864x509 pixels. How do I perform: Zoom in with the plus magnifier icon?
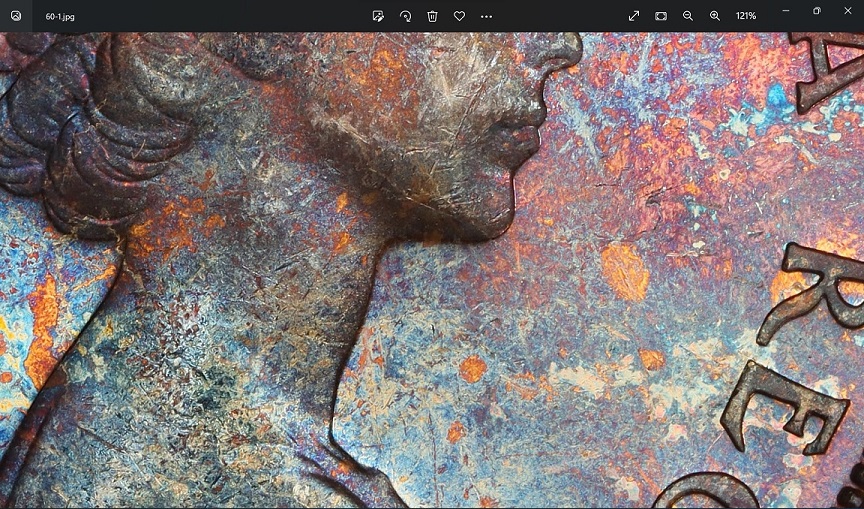pos(715,16)
